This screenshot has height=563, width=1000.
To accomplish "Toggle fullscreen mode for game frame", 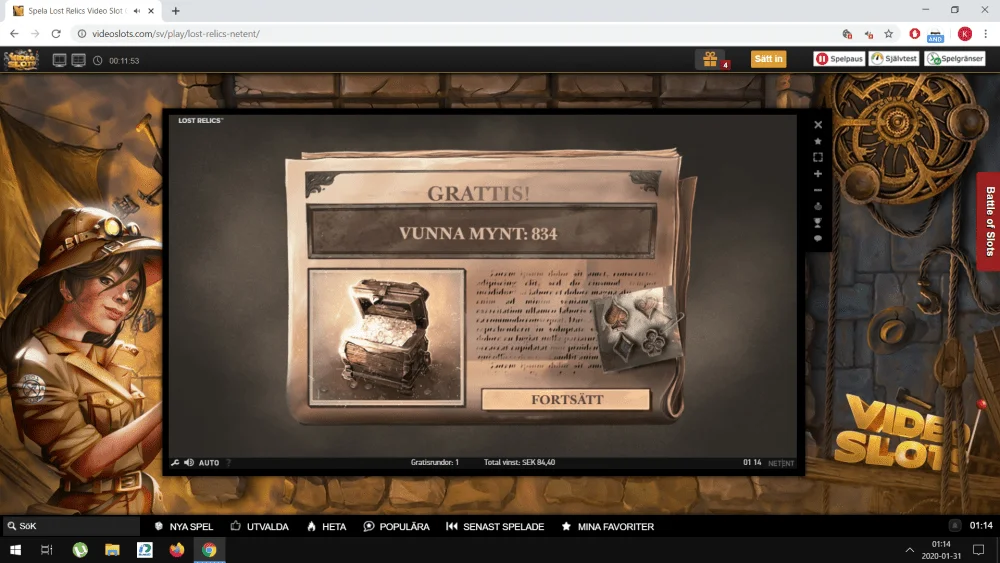I will point(818,157).
